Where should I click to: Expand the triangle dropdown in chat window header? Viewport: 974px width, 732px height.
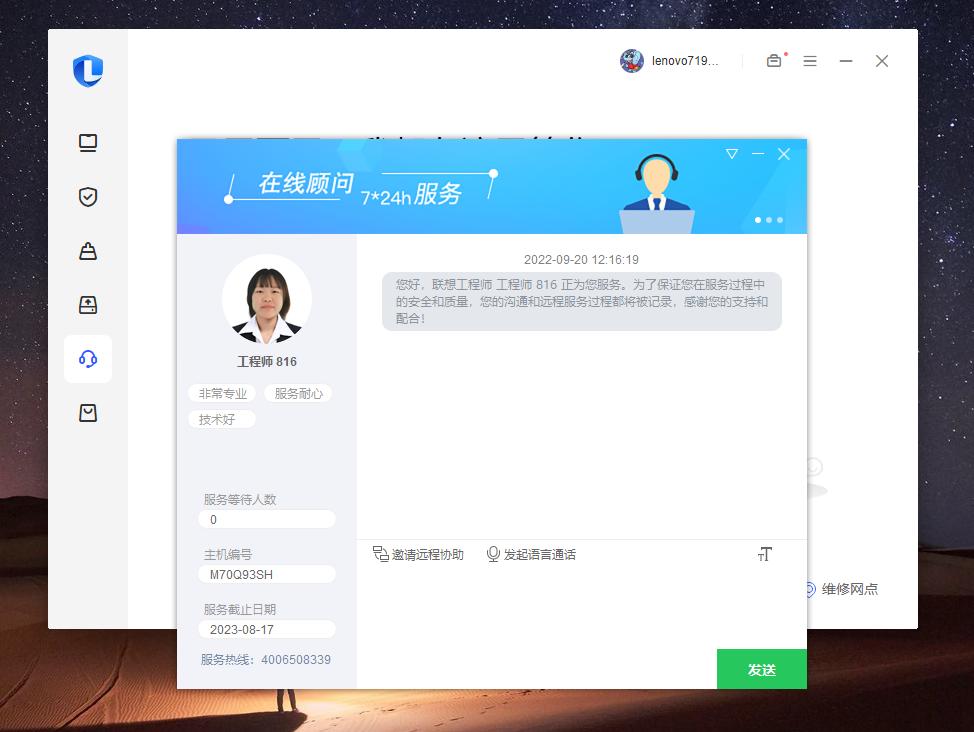[x=732, y=154]
